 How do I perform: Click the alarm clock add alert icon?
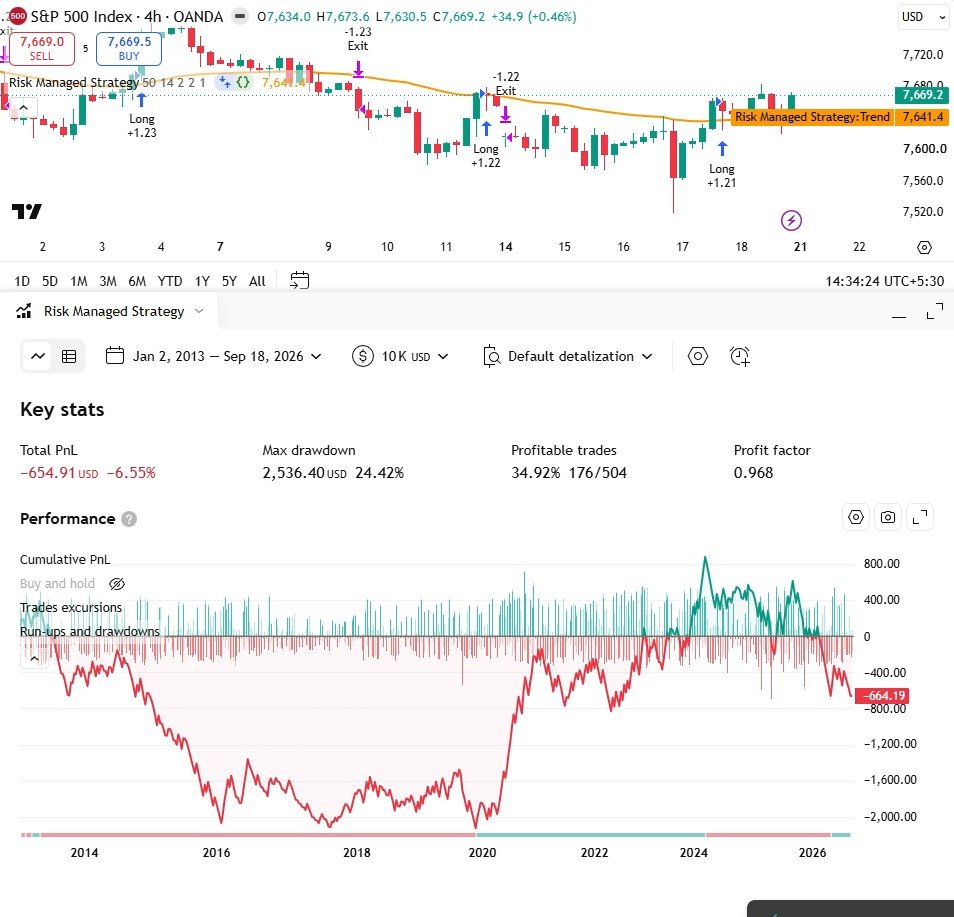coord(740,356)
